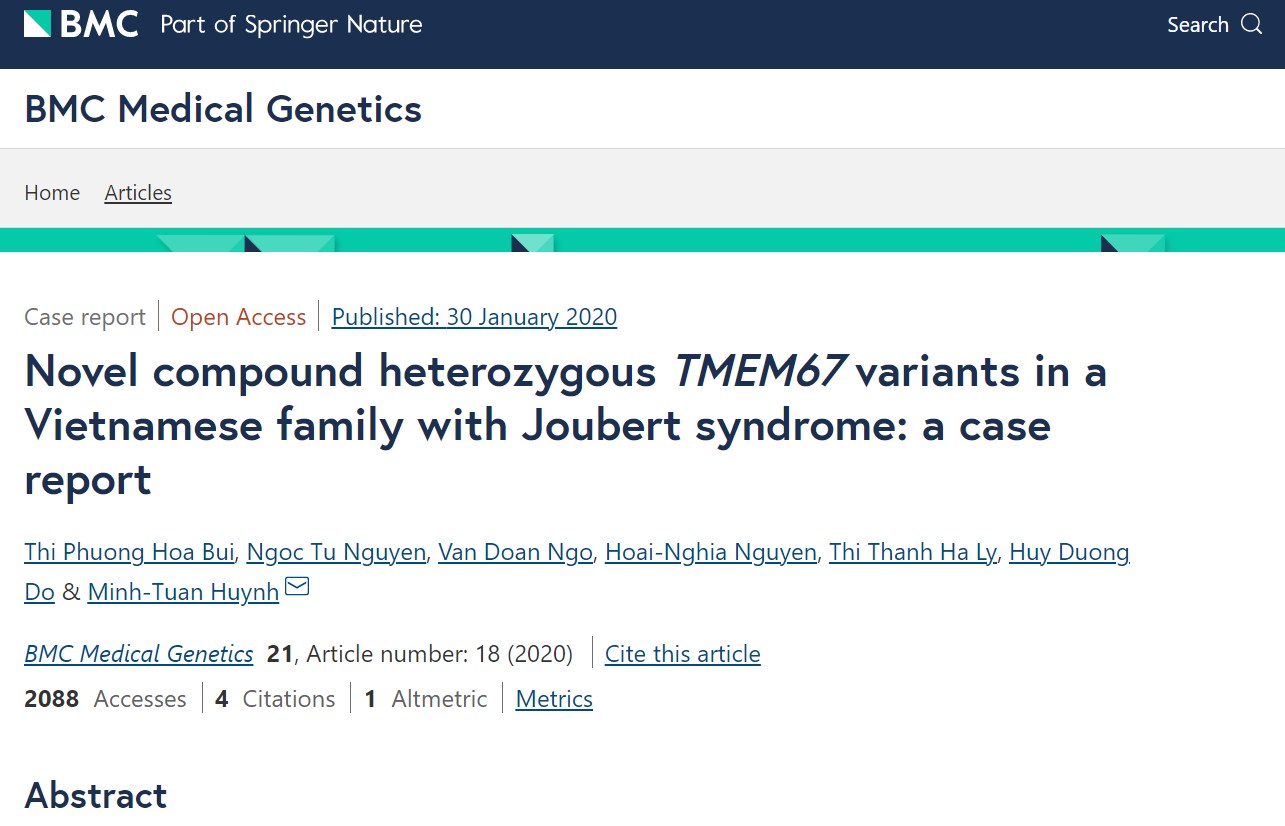Open the Metrics link
1285x826 pixels.
pos(554,699)
